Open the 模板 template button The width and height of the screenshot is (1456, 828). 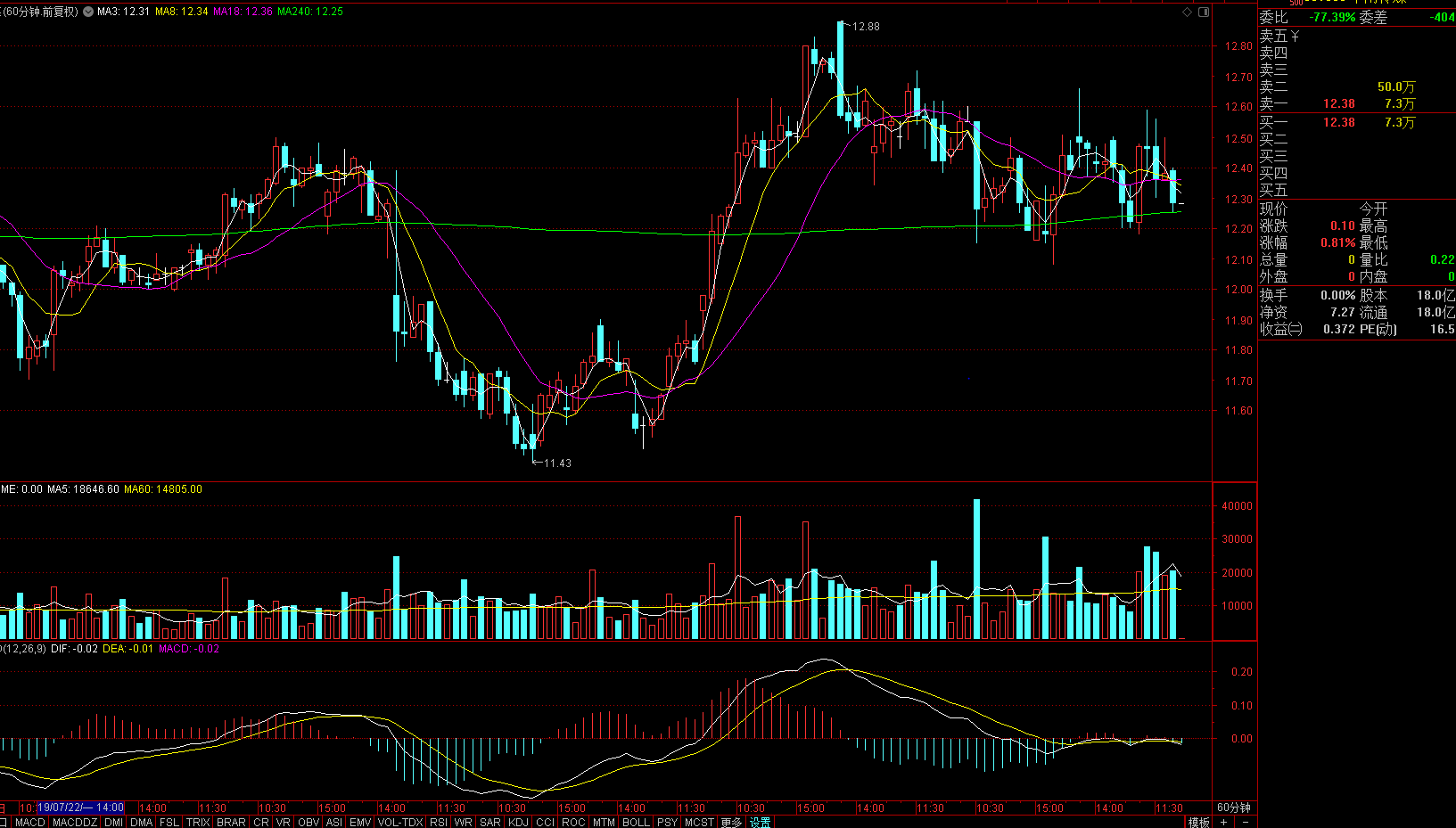click(1199, 822)
